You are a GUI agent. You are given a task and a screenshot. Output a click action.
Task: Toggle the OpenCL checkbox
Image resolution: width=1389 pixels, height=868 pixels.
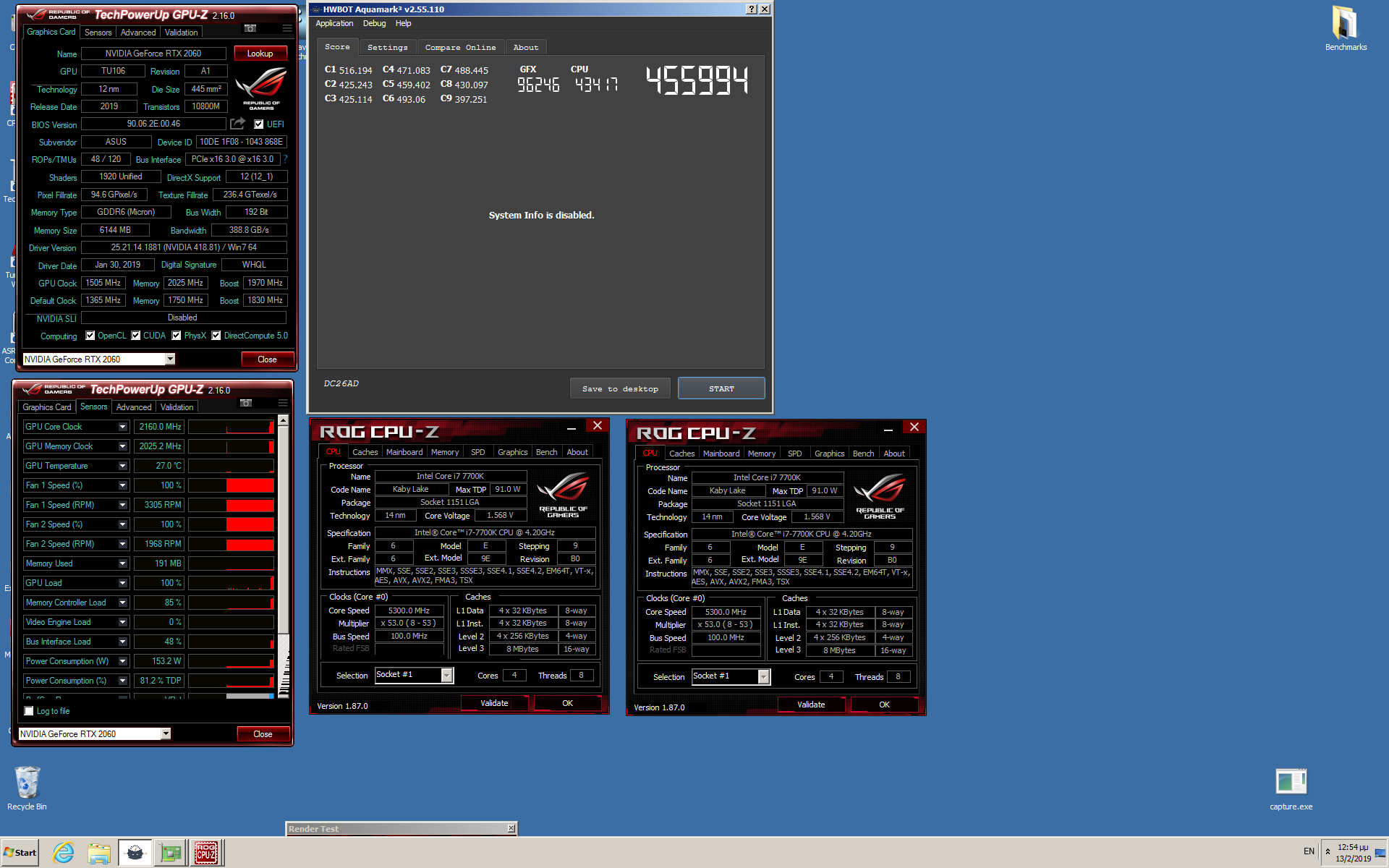[90, 335]
